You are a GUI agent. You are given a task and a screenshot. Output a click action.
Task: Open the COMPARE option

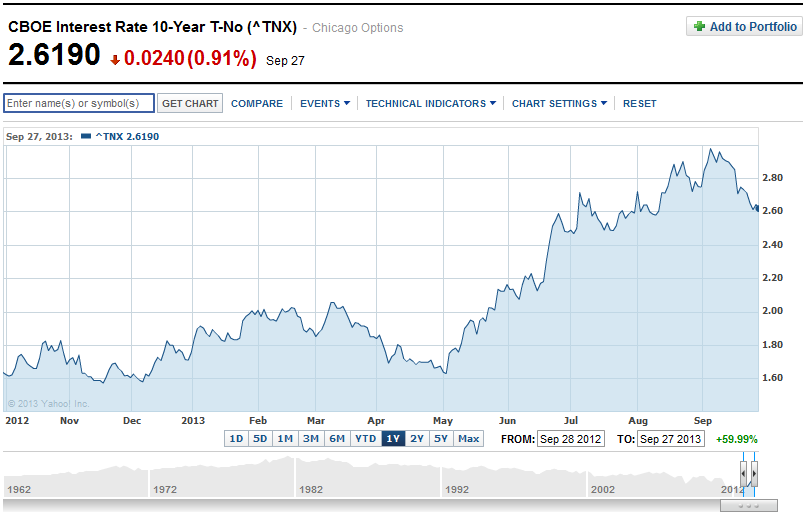(257, 104)
